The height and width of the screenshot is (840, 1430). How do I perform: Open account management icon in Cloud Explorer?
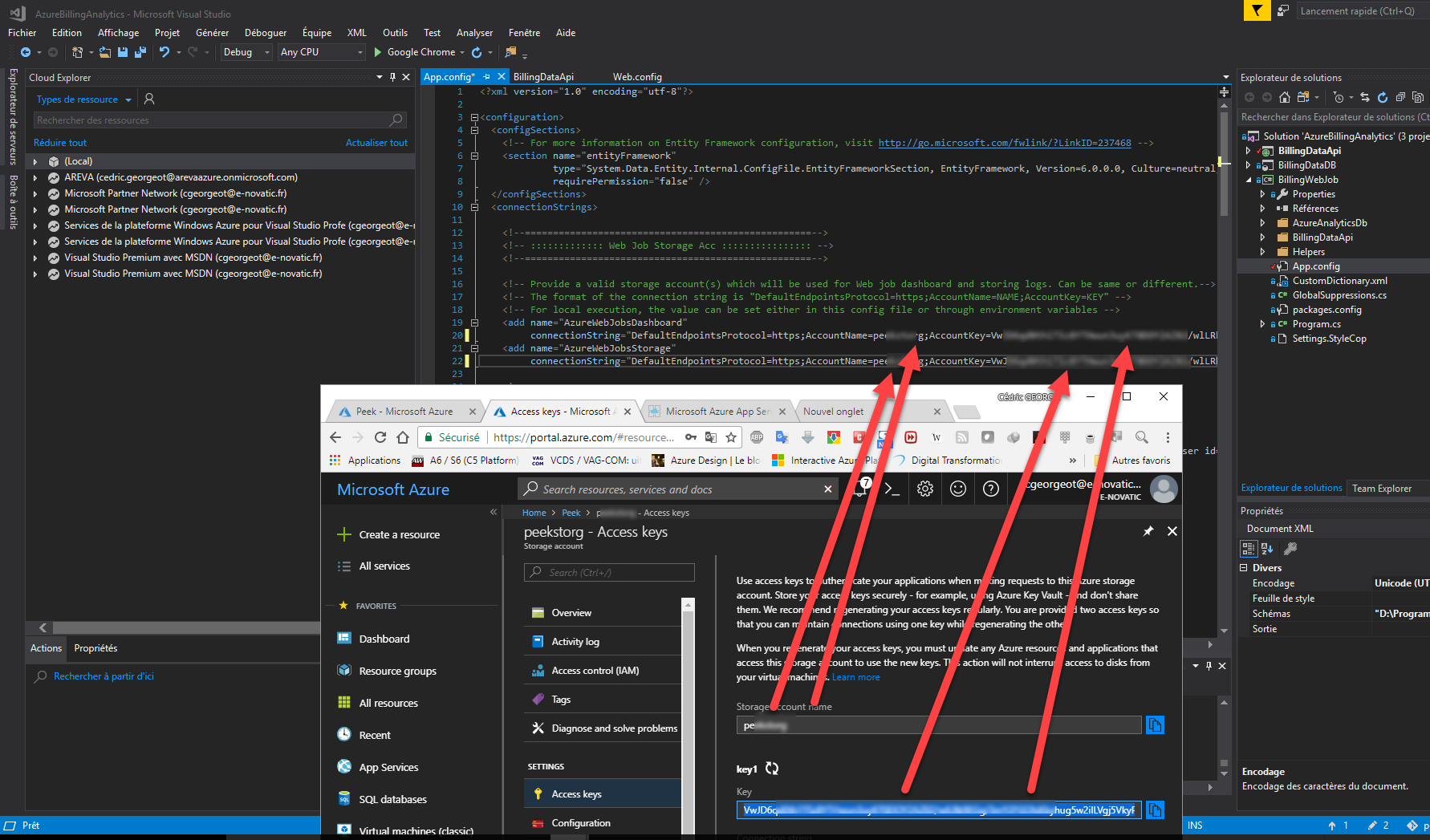click(x=149, y=99)
